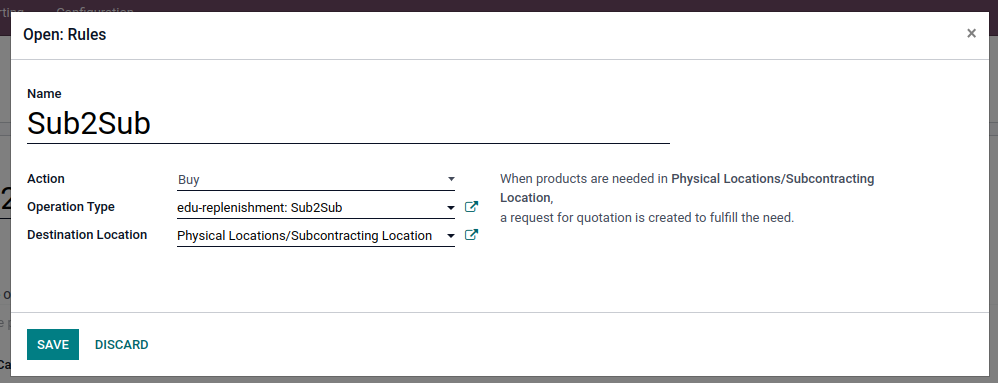This screenshot has height=383, width=998.
Task: Open the Destination Location external link icon
Action: coord(471,235)
